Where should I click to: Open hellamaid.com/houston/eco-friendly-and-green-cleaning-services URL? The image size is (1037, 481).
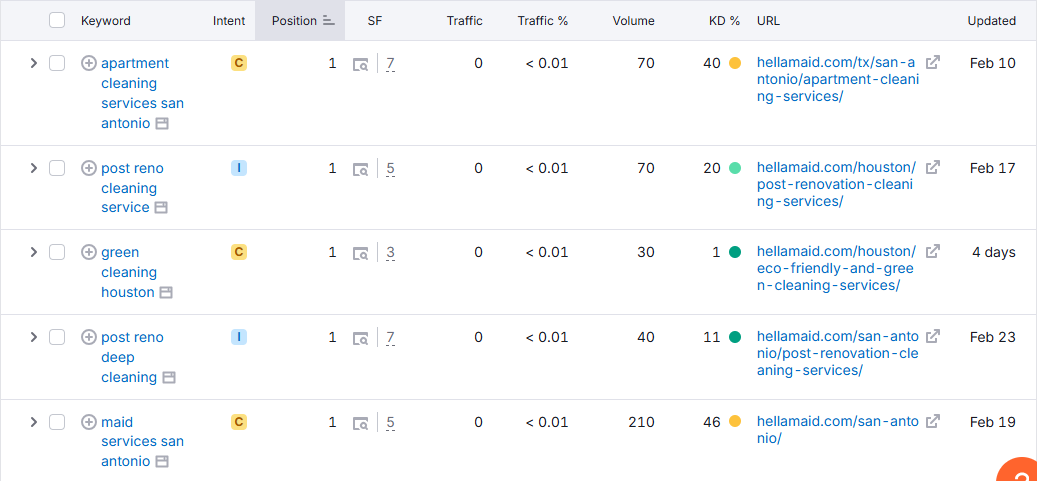tap(837, 269)
